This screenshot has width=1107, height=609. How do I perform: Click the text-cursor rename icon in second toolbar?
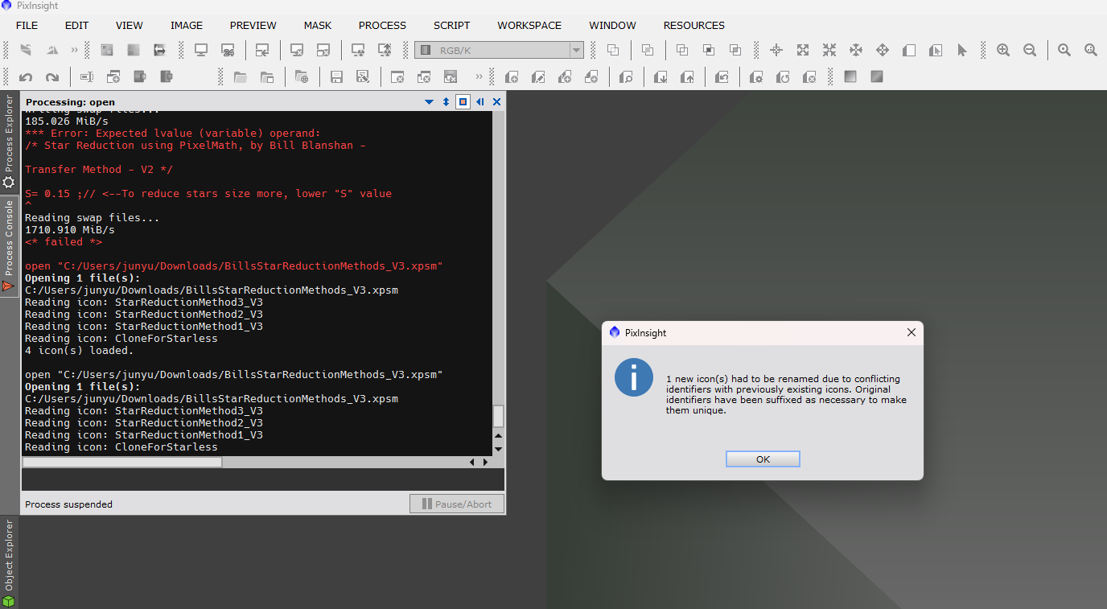87,77
